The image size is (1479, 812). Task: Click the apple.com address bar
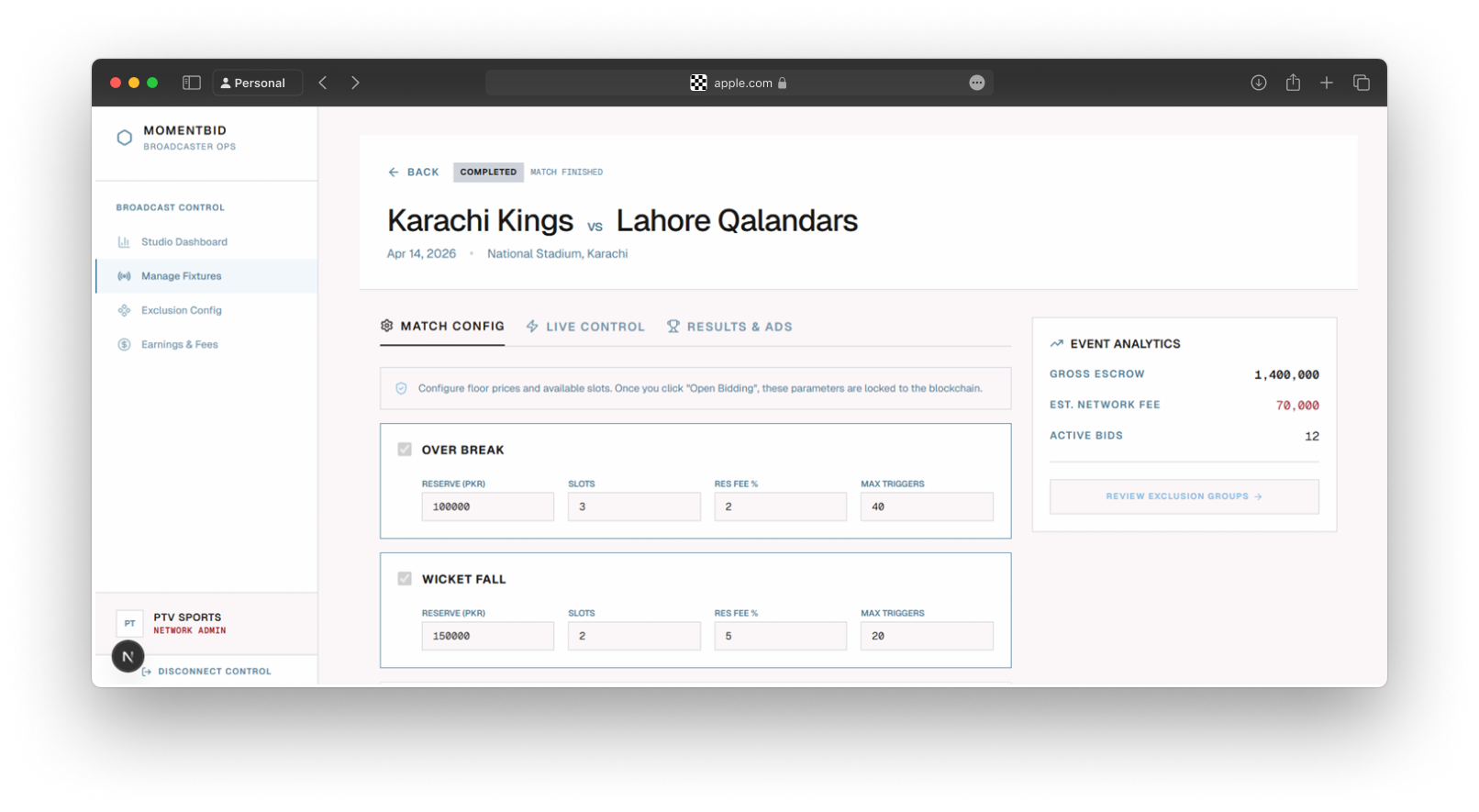[739, 83]
